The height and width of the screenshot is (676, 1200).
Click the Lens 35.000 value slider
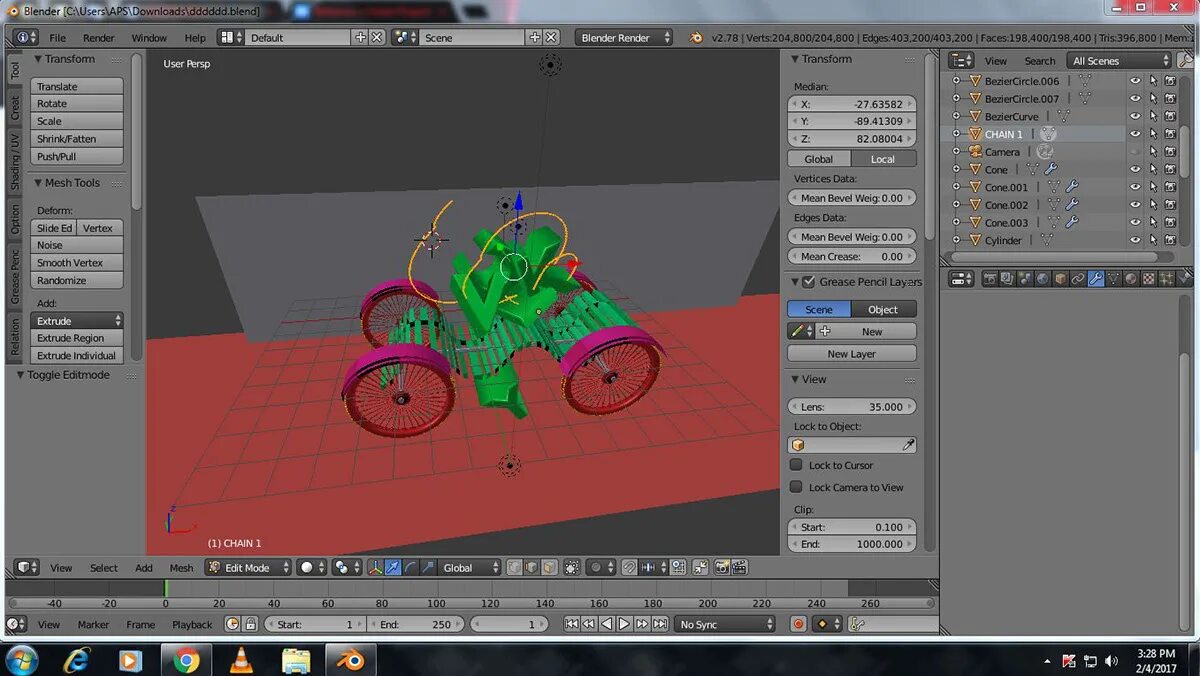point(852,407)
